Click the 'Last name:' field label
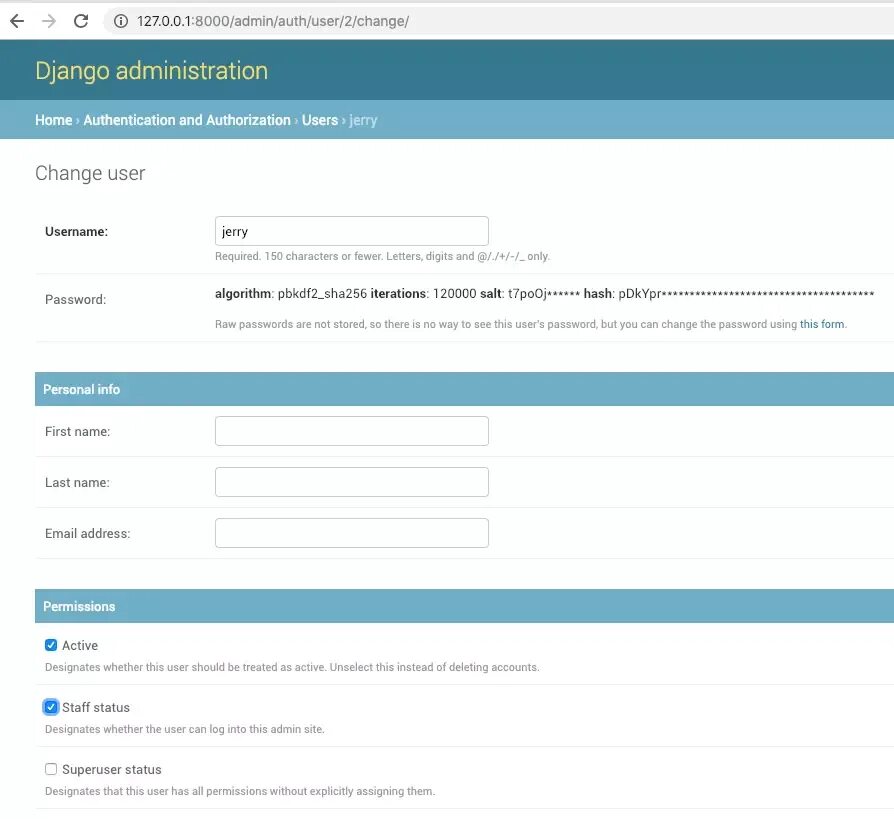Image resolution: width=894 pixels, height=819 pixels. tap(78, 483)
